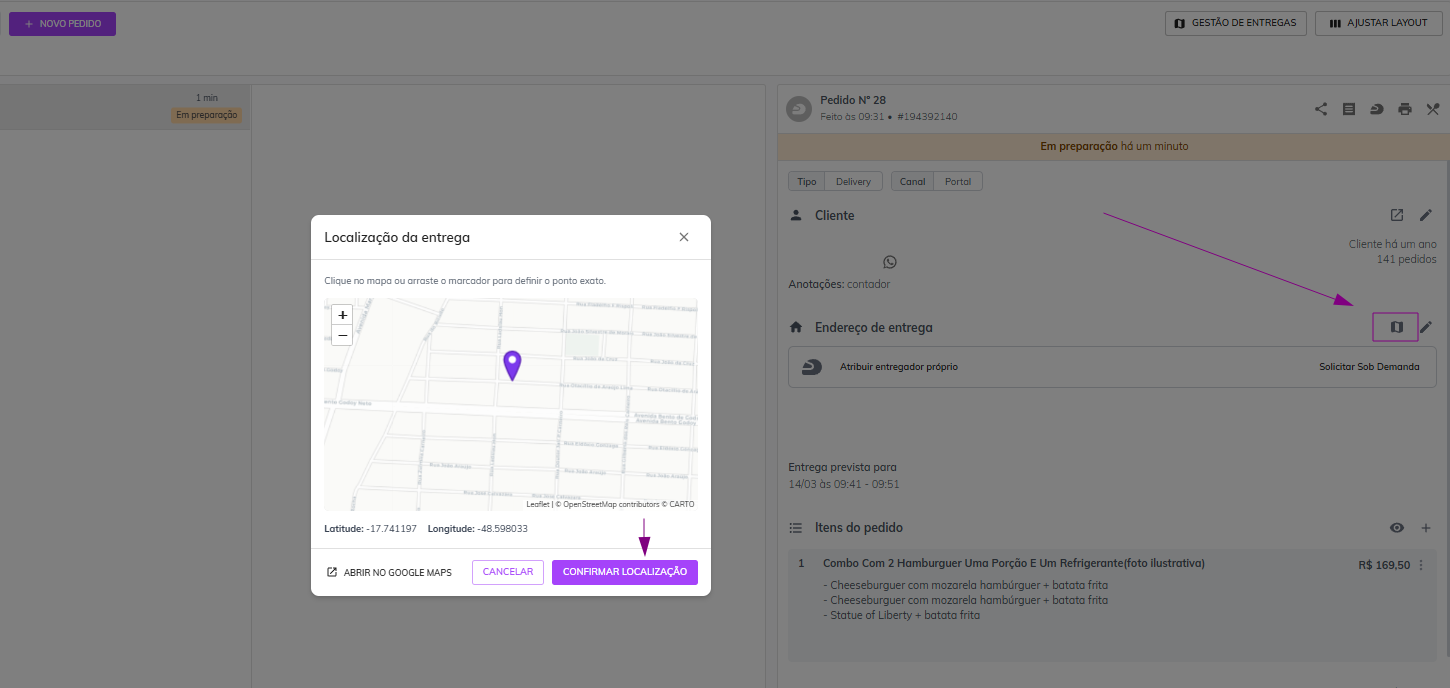Open client details in external window icon
Screen dimensions: 1450x688
(1397, 215)
